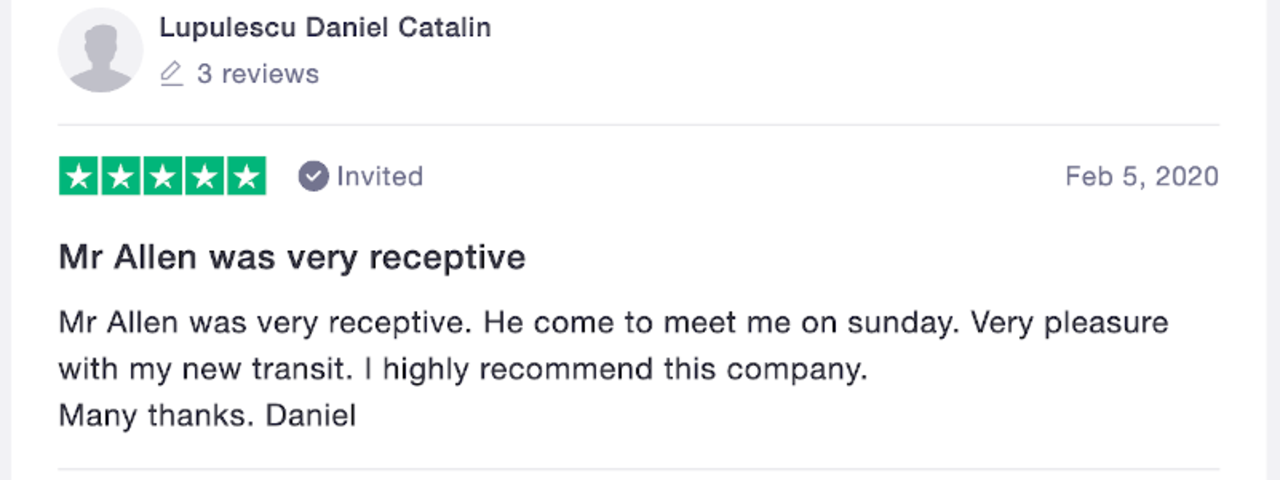The height and width of the screenshot is (480, 1280).
Task: Click the pencil icon beside 3 reviews
Action: (172, 74)
